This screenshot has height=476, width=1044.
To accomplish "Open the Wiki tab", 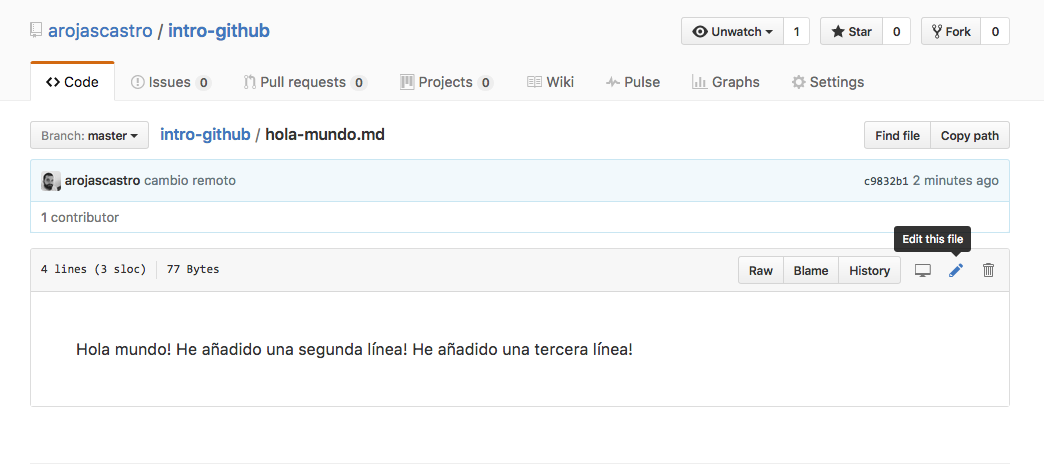I will click(550, 82).
